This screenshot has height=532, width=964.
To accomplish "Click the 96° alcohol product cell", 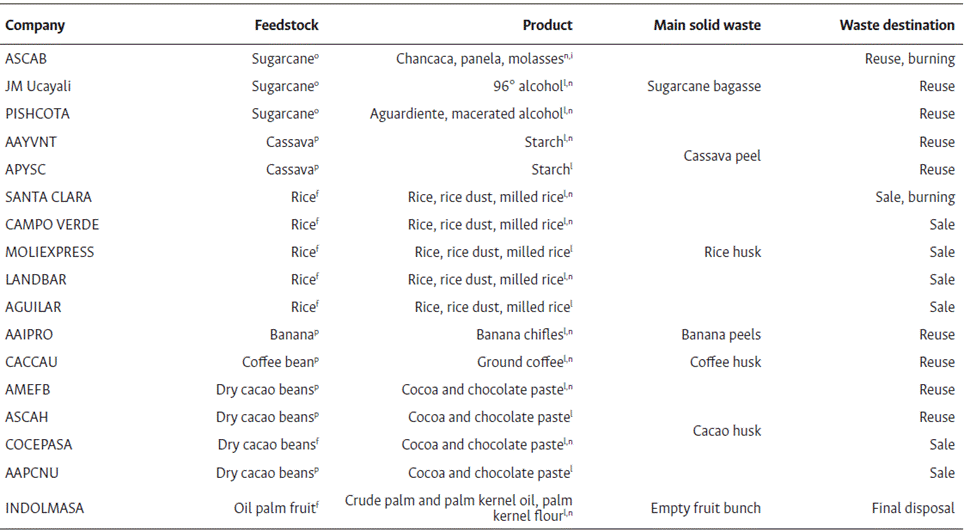I will coord(532,86).
